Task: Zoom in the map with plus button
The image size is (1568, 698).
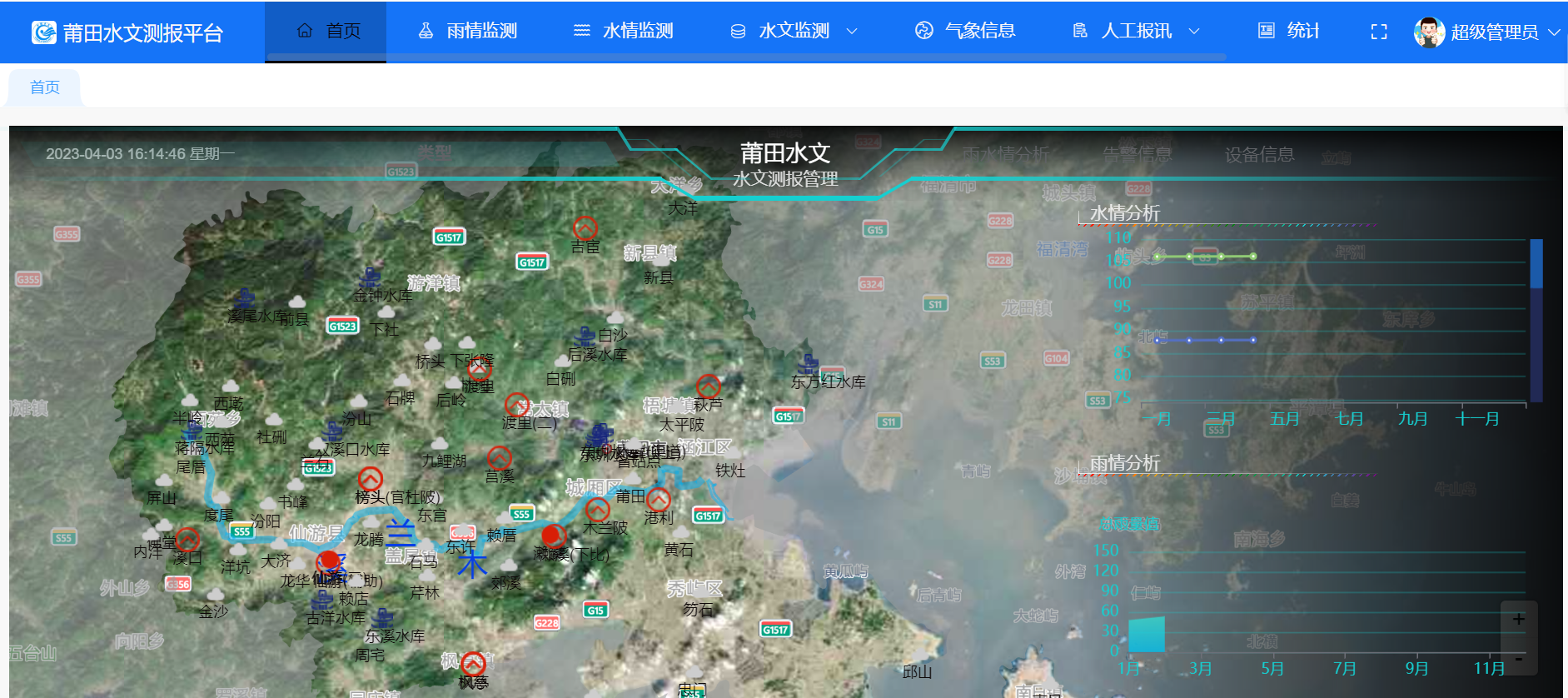Action: (1518, 619)
